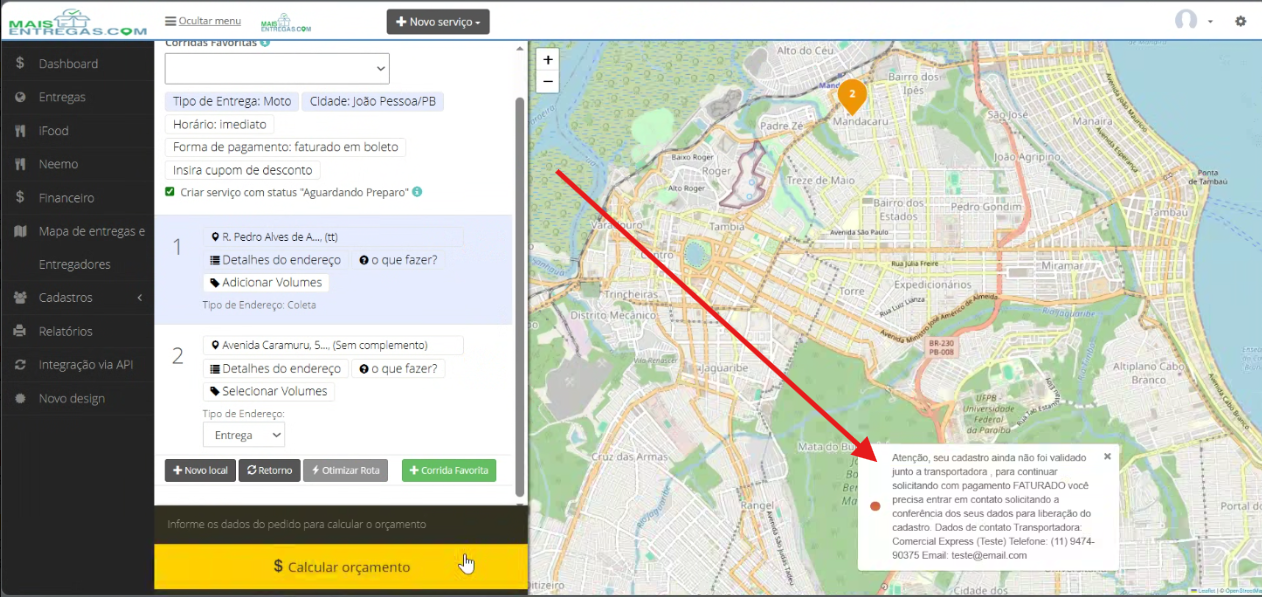Screen dimensions: 1262x597
Task: Change Tipo de Entrega: Moto
Action: (232, 101)
